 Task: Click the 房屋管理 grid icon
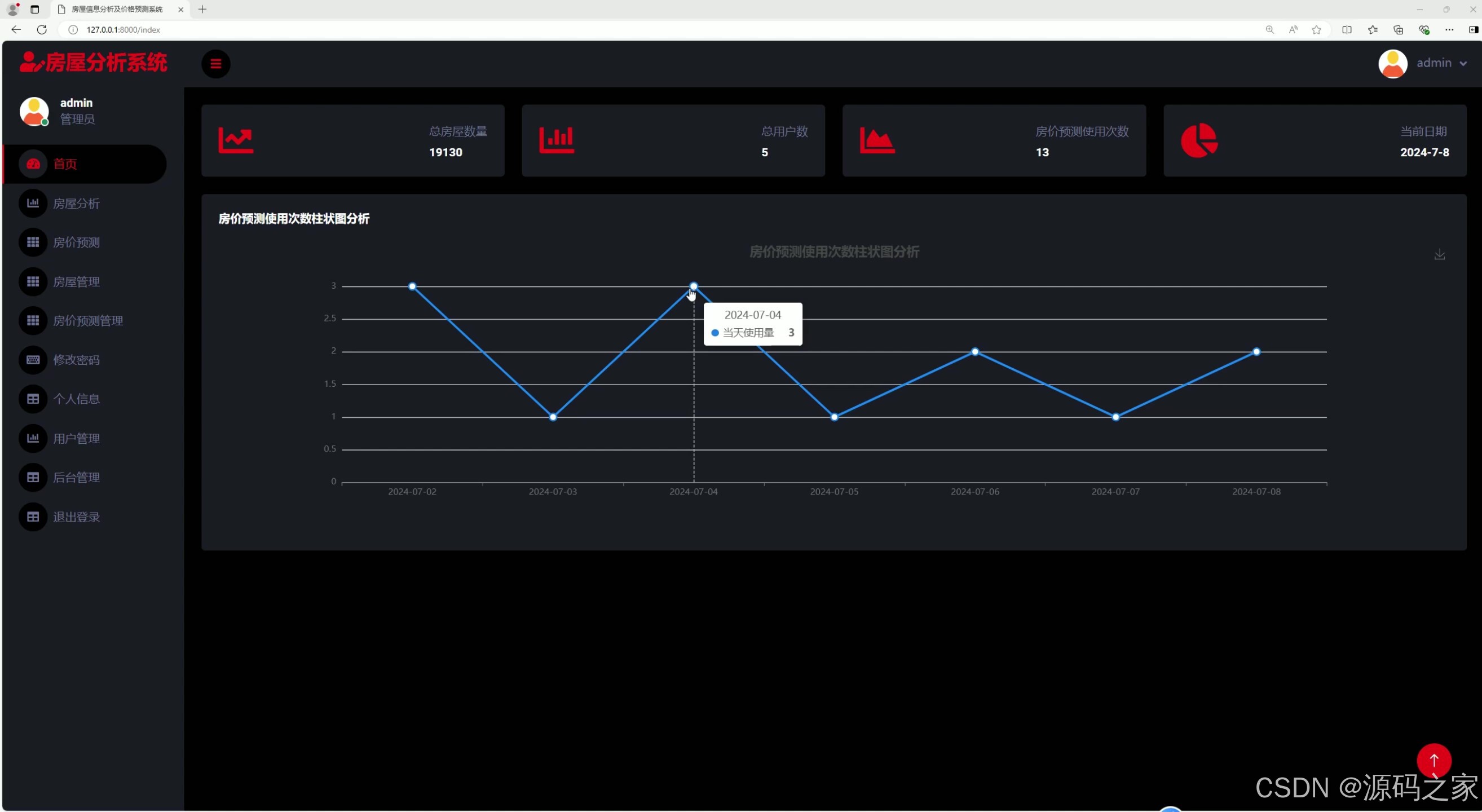[x=33, y=282]
